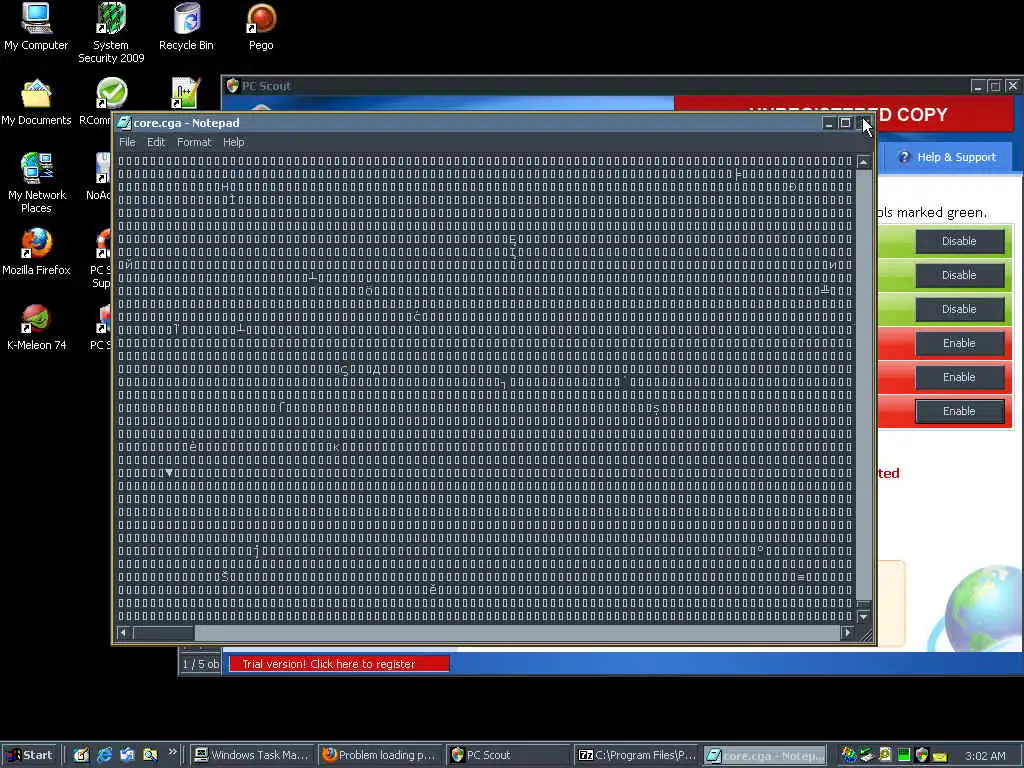Open the My Computer desktop icon
The image size is (1024, 768).
tap(36, 26)
